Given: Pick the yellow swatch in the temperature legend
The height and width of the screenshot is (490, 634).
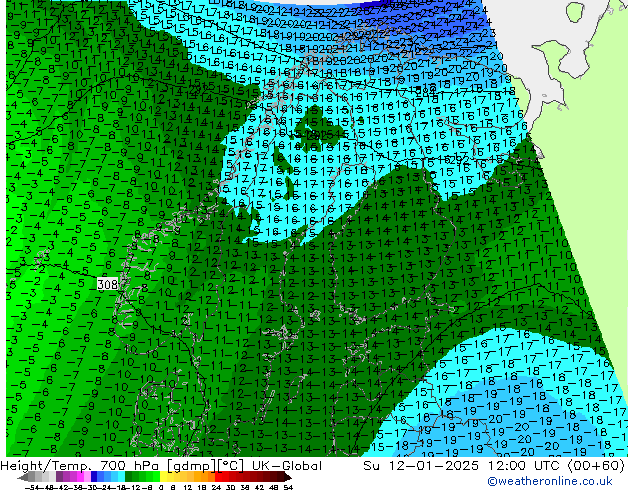Looking at the screenshot, I should pyautogui.click(x=164, y=477).
